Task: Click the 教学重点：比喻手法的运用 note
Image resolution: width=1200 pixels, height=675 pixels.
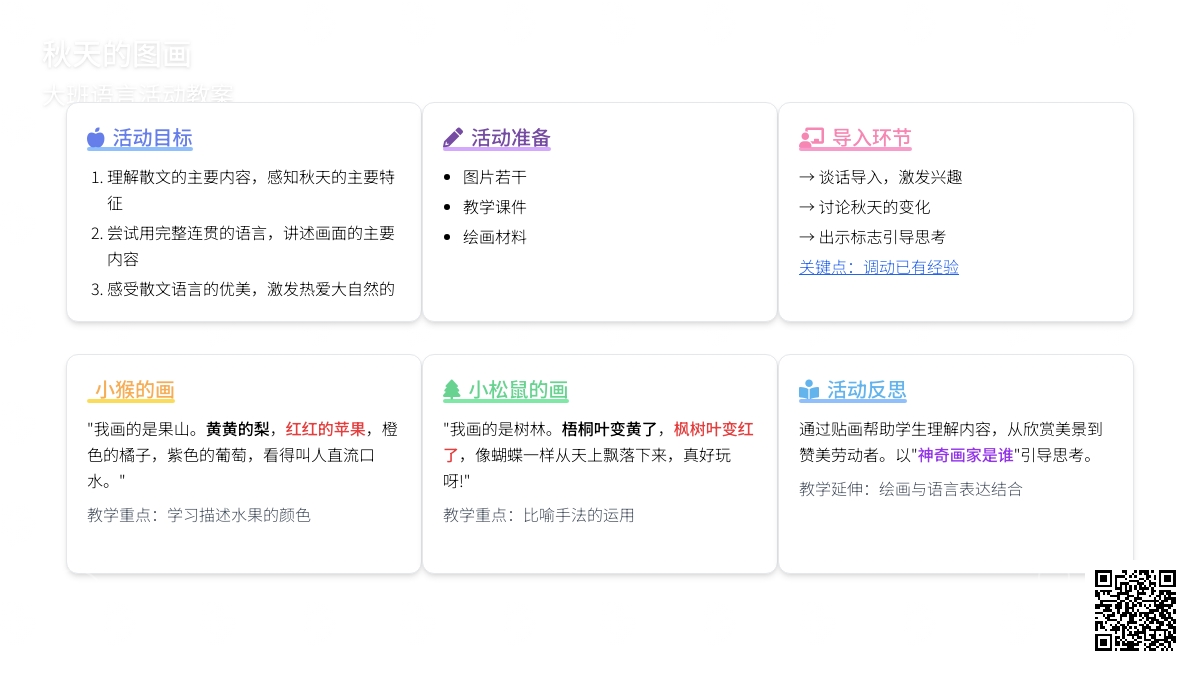Action: pos(538,515)
